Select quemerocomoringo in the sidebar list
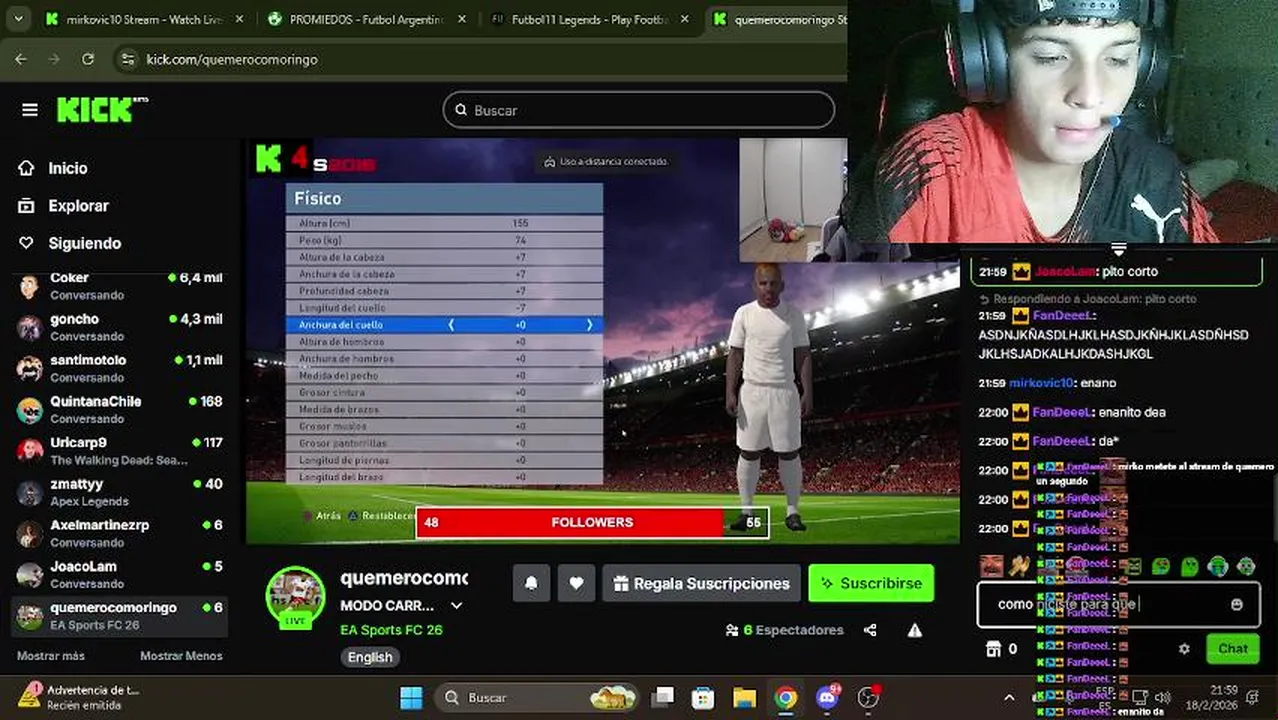 pos(120,616)
